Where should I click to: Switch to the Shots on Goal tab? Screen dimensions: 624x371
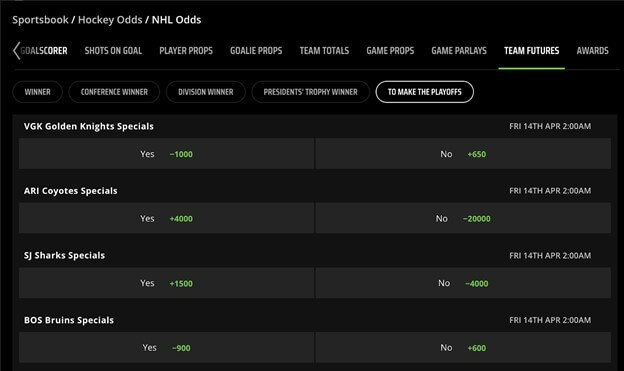click(x=113, y=51)
